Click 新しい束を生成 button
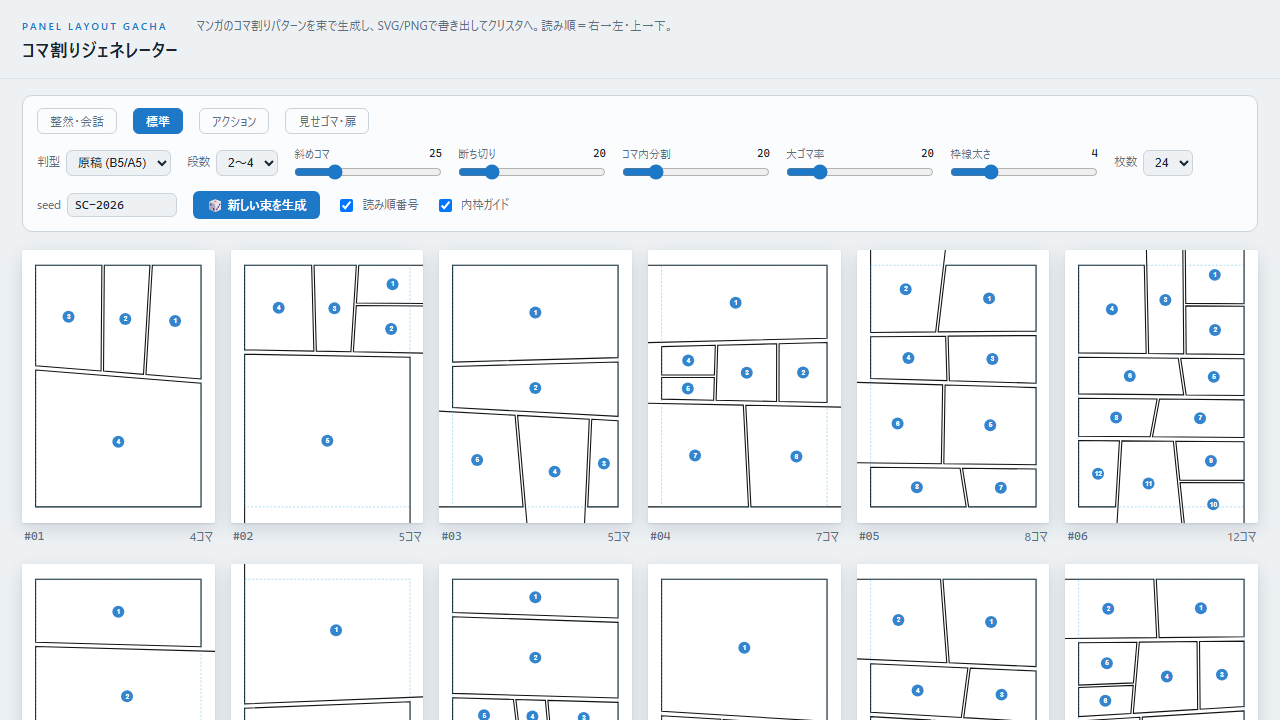 pyautogui.click(x=256, y=205)
